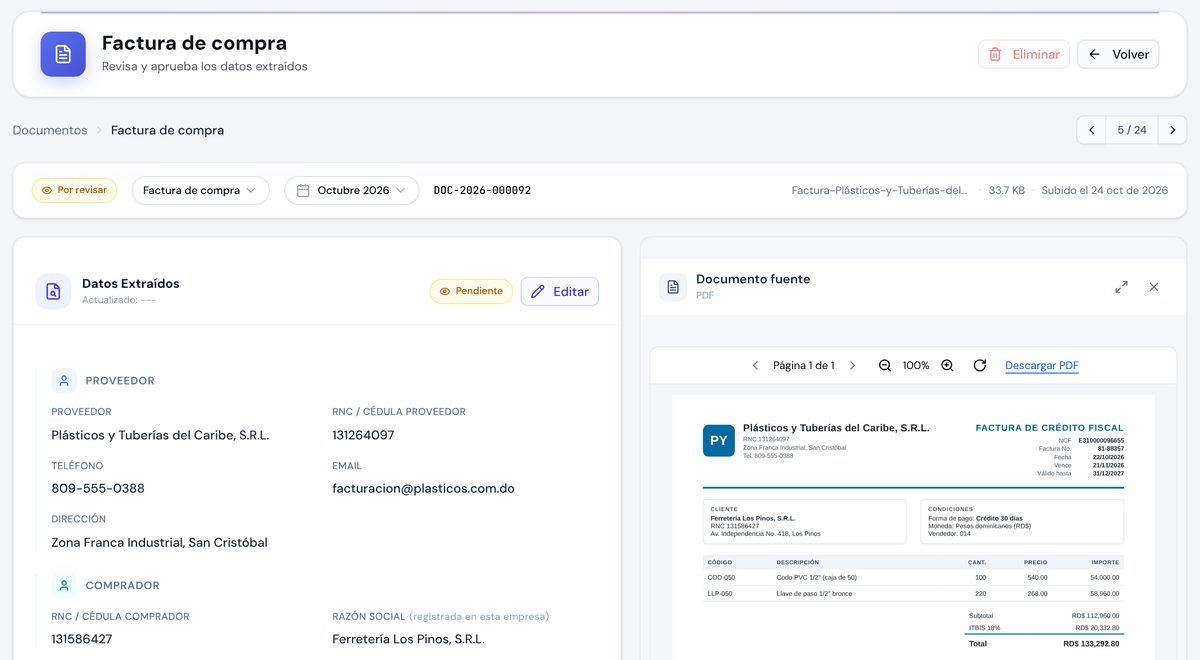Screen dimensions: 1200x660
Task: Zoom in the PDF viewer
Action: click(947, 366)
